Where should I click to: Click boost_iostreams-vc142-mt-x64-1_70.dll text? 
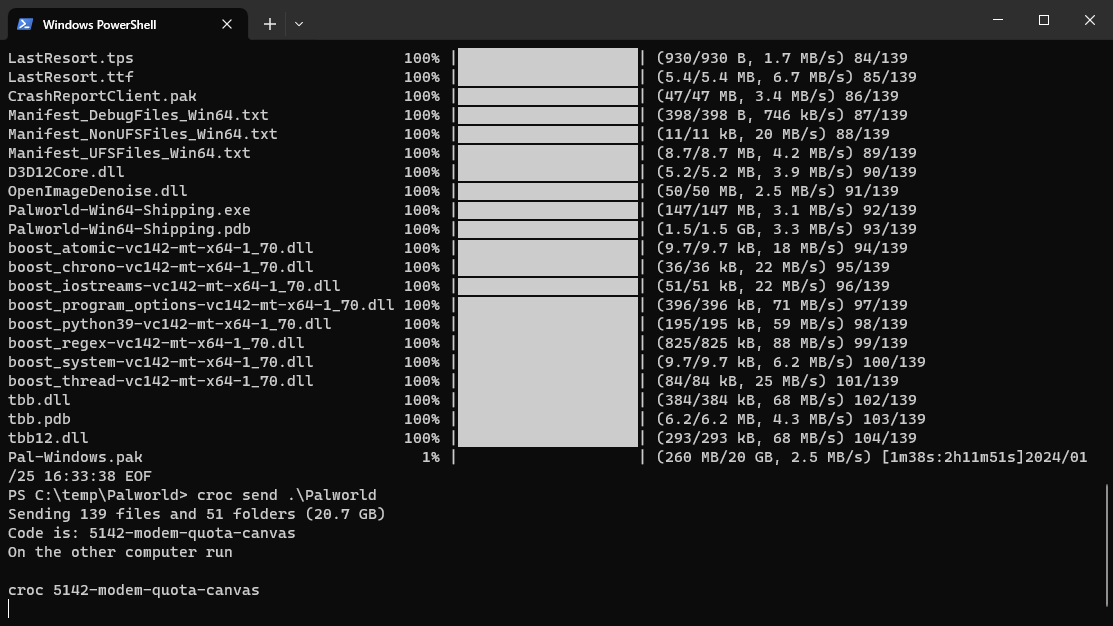(174, 287)
